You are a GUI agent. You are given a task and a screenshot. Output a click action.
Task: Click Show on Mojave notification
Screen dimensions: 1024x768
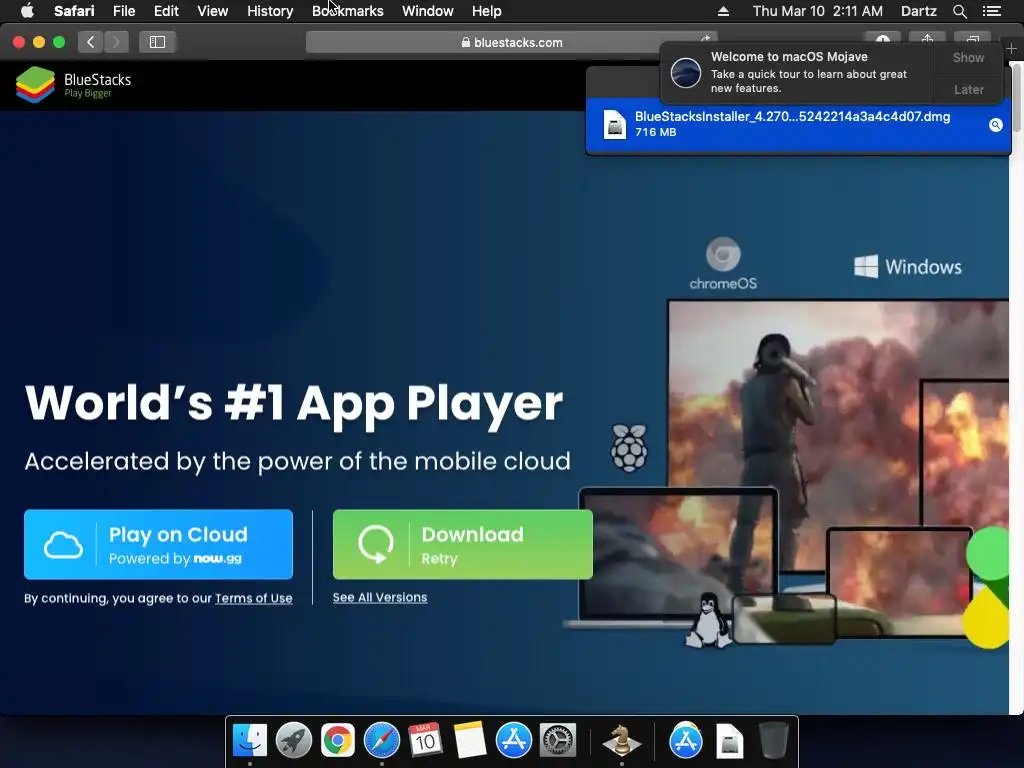pyautogui.click(x=968, y=57)
